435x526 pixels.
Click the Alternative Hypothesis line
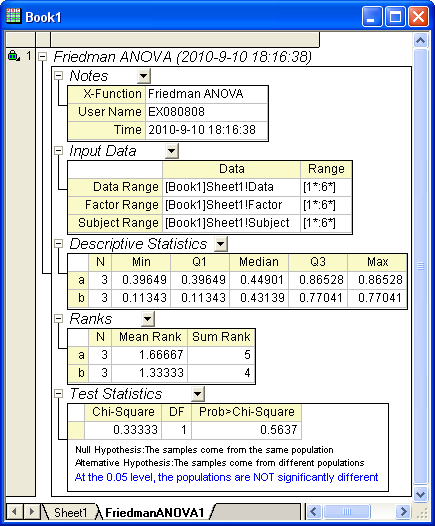coord(220,463)
